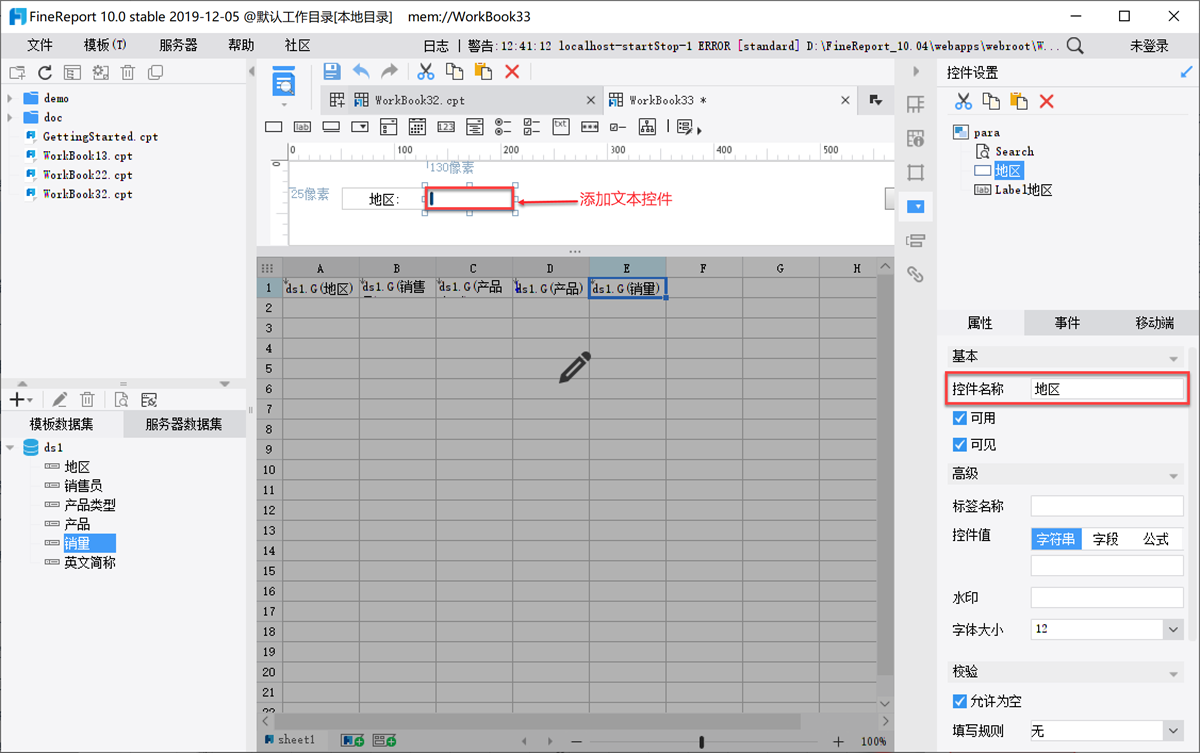Select 字段 as widget value type

point(1106,538)
